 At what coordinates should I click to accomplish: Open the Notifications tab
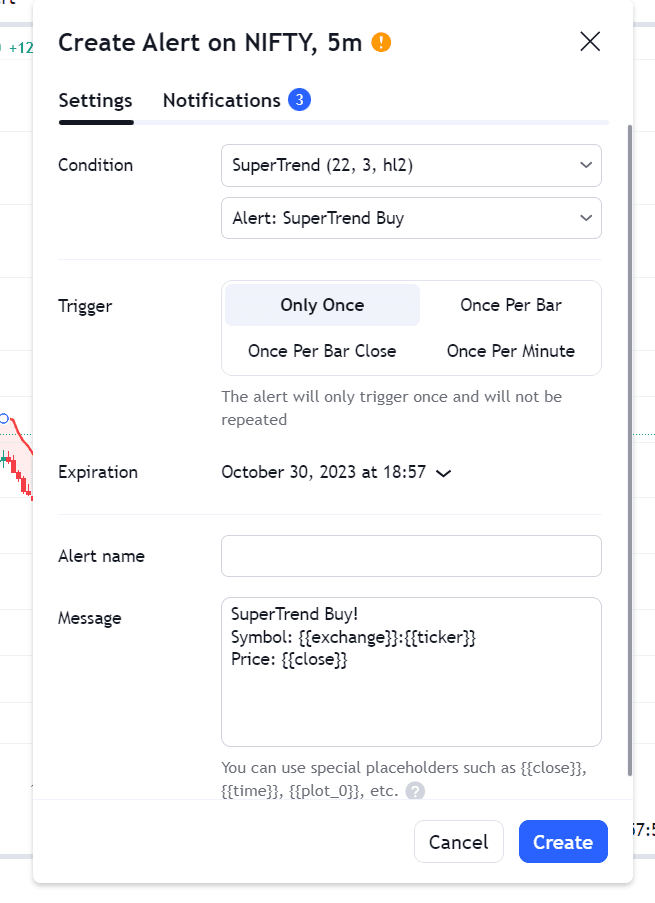pos(221,101)
